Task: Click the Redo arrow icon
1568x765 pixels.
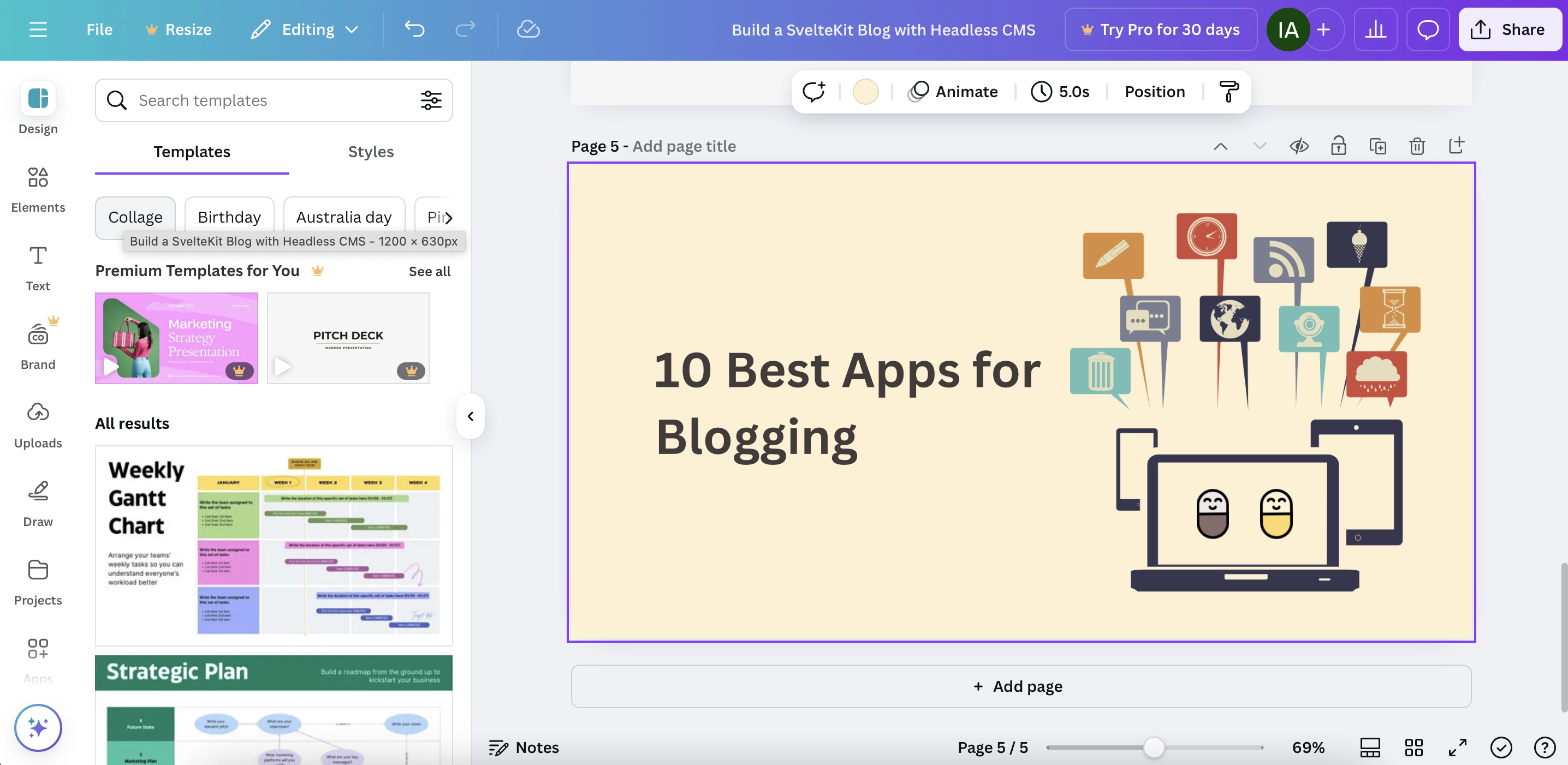Action: [x=464, y=29]
